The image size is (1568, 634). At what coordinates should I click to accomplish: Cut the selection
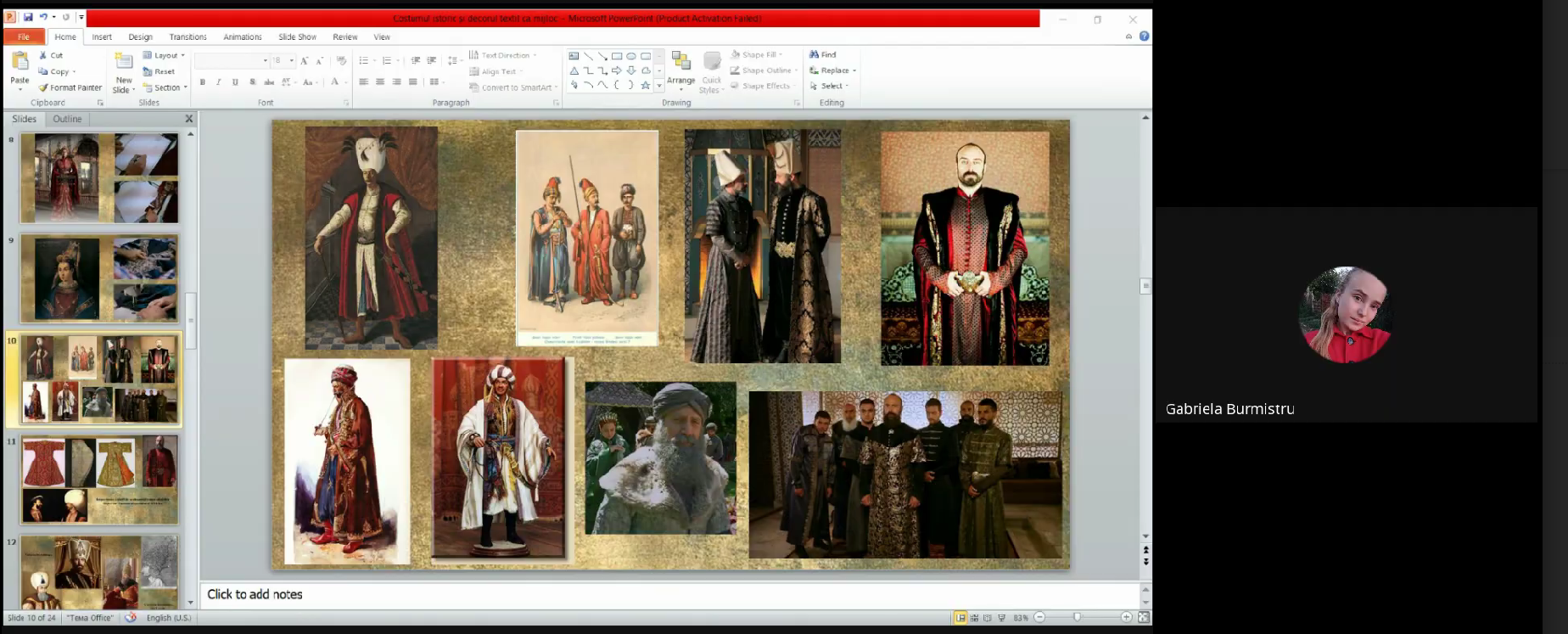coord(51,55)
